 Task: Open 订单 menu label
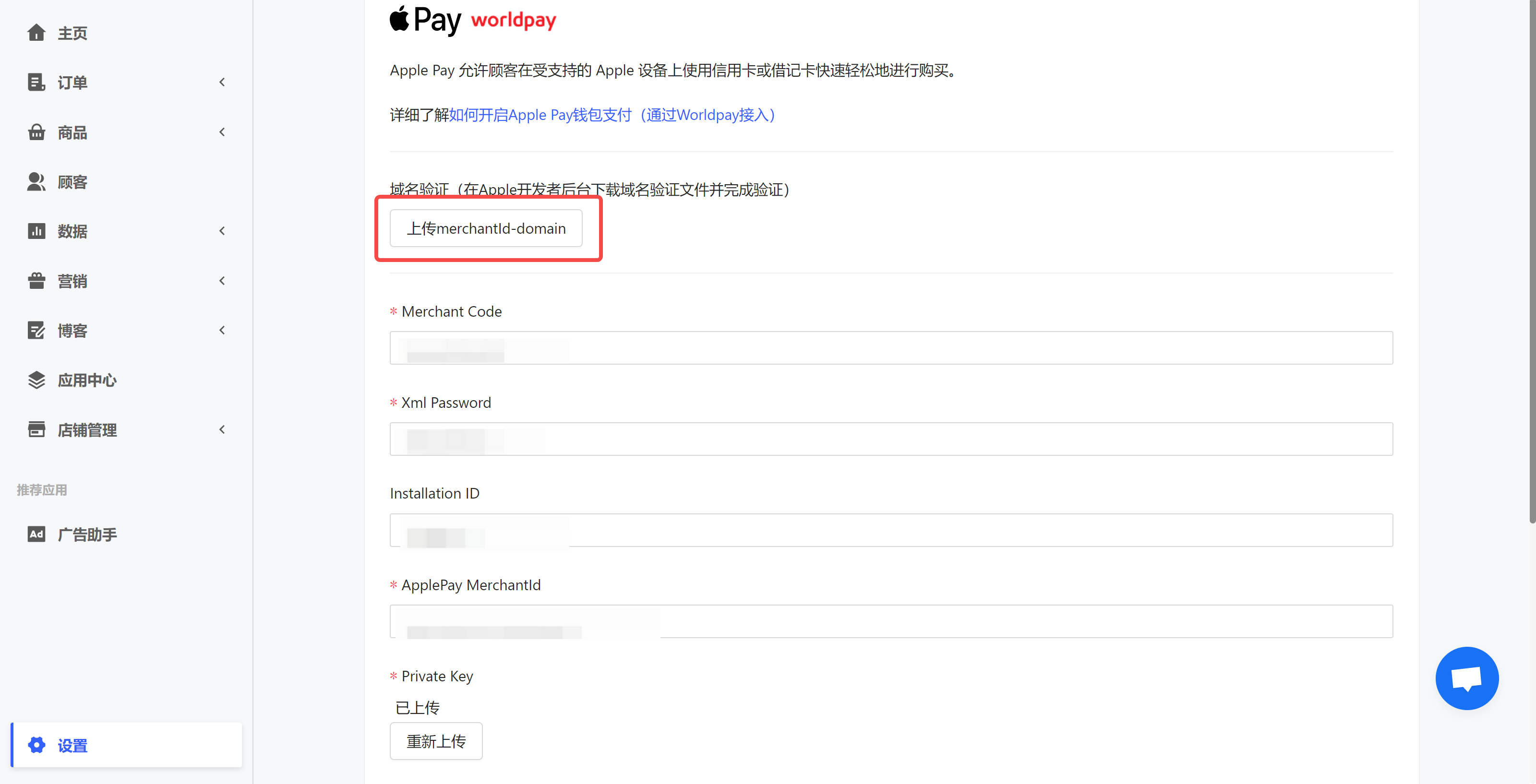72,82
